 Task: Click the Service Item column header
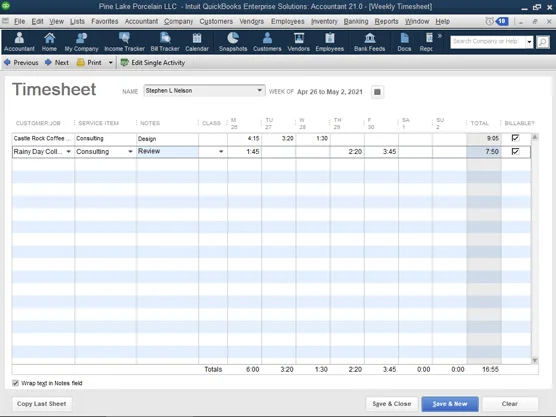click(98, 123)
